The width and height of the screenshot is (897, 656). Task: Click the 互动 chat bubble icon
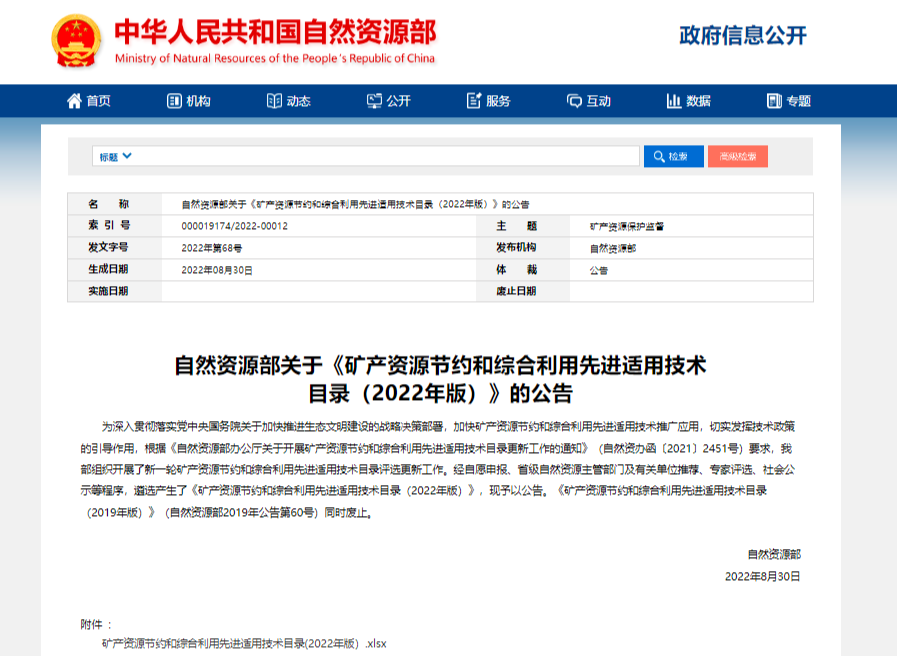coord(574,101)
